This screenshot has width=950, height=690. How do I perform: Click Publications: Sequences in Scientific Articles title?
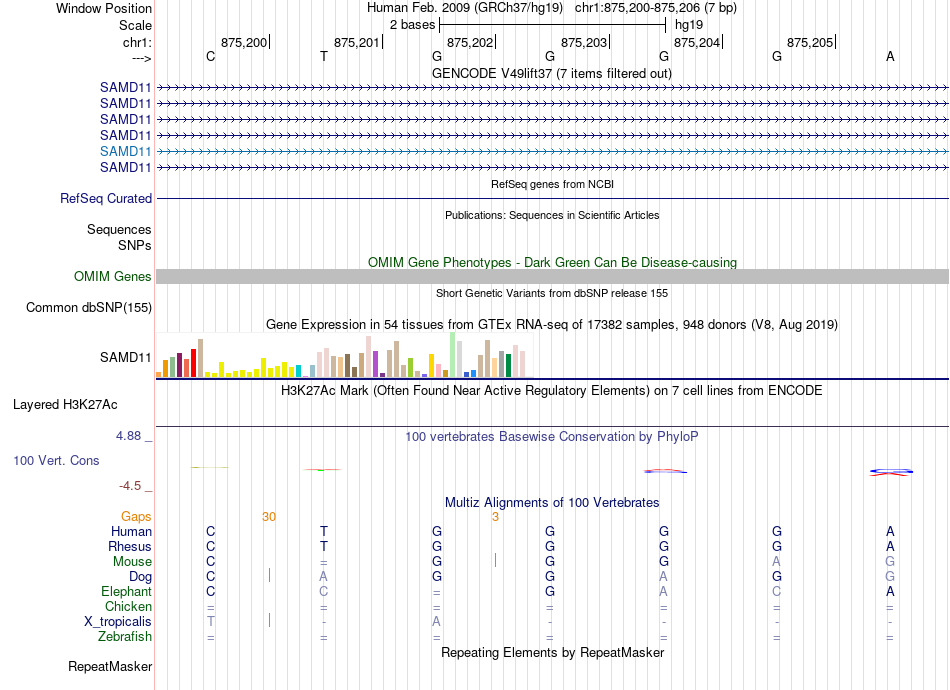[552, 215]
